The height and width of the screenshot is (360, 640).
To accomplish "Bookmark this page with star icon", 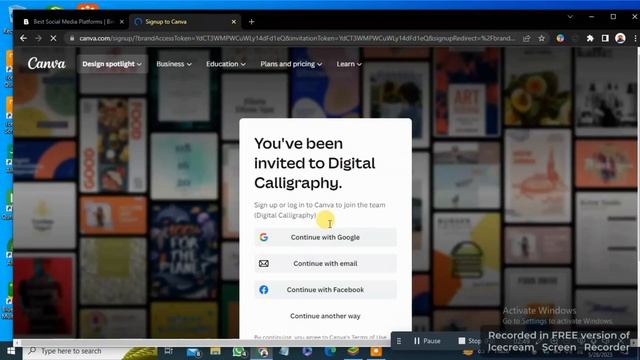I will coord(541,38).
